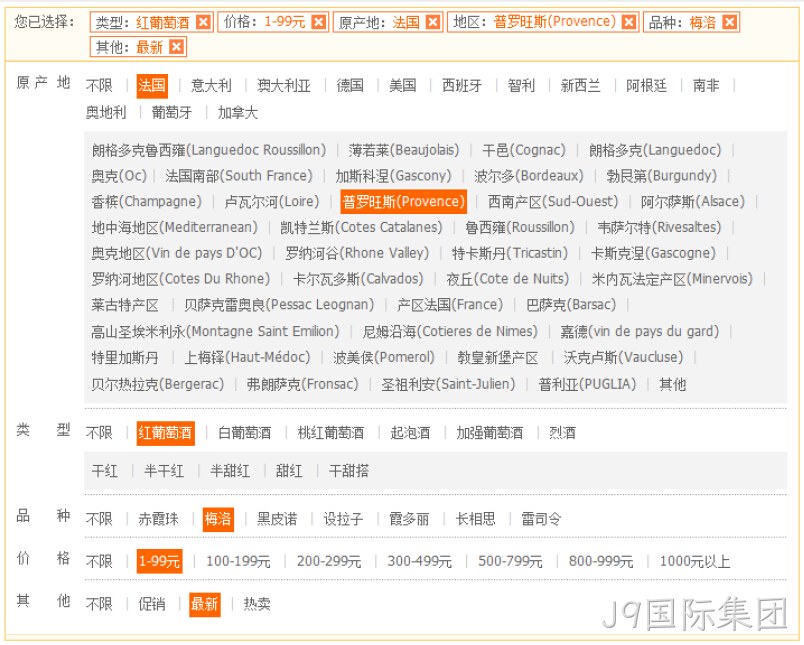The image size is (804, 645).
Task: Select origin 加拿大
Action: 237,112
